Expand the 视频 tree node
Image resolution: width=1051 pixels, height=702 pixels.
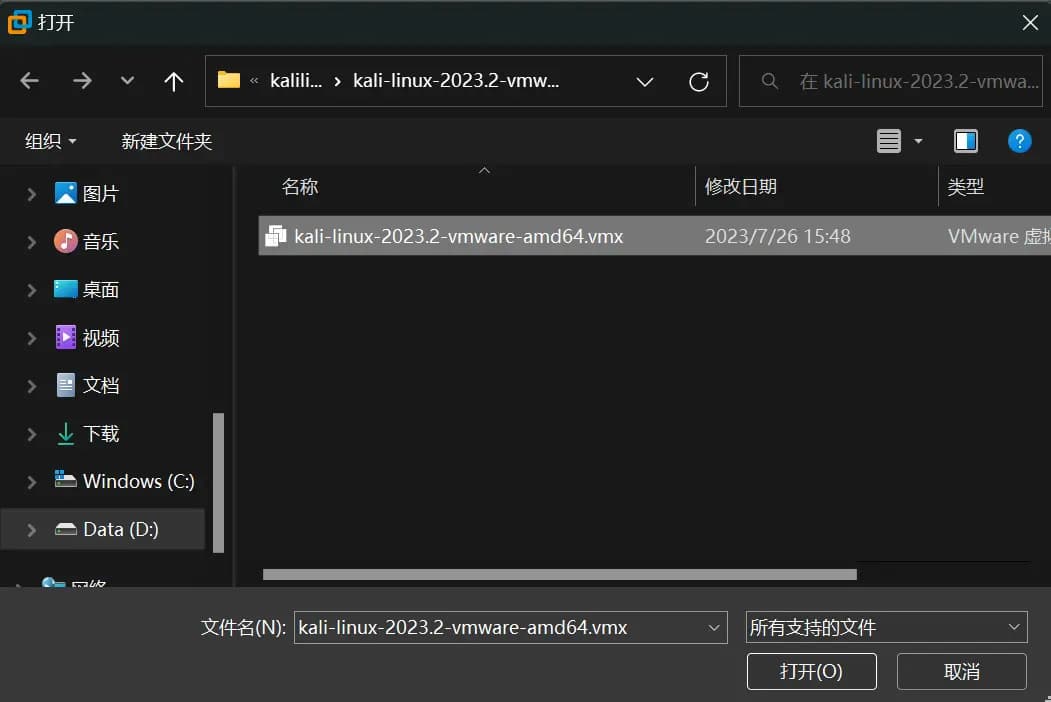coord(32,338)
